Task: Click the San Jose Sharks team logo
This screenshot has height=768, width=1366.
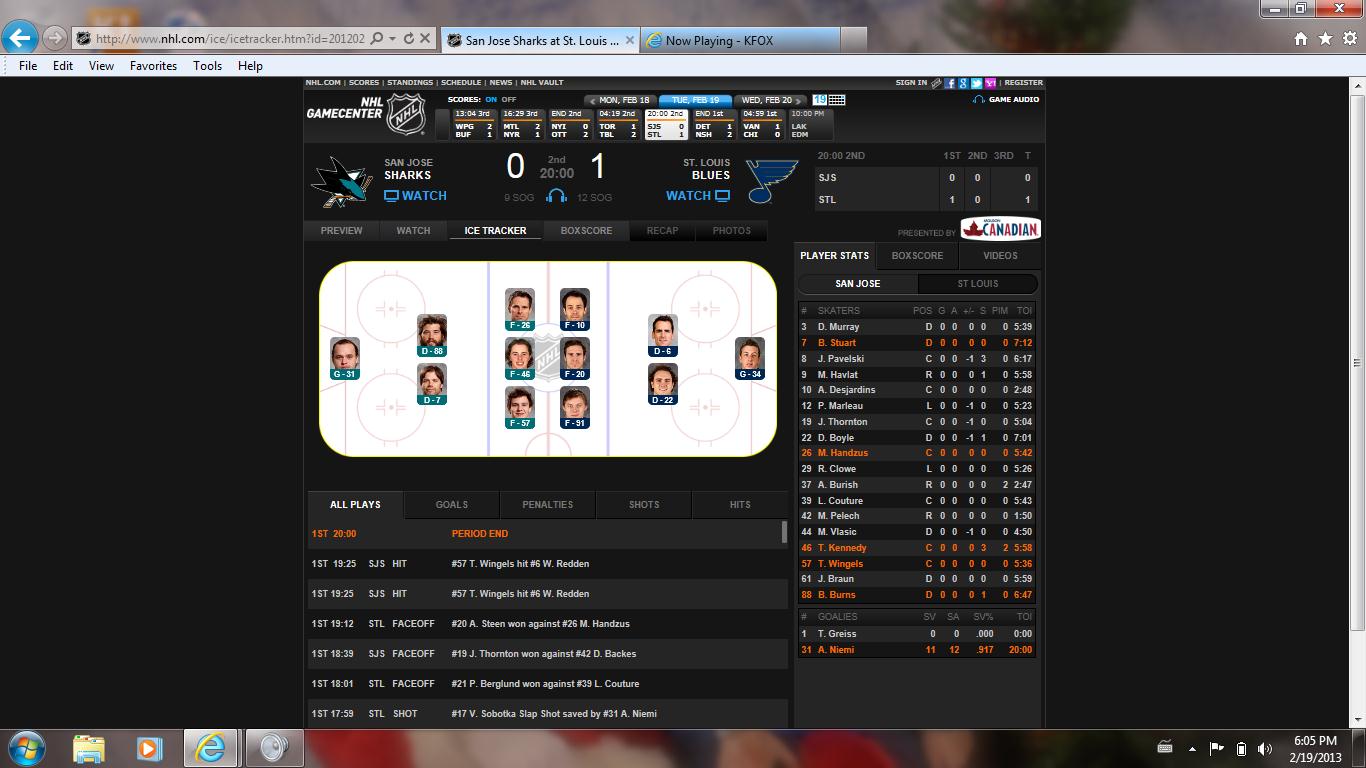Action: pos(341,181)
